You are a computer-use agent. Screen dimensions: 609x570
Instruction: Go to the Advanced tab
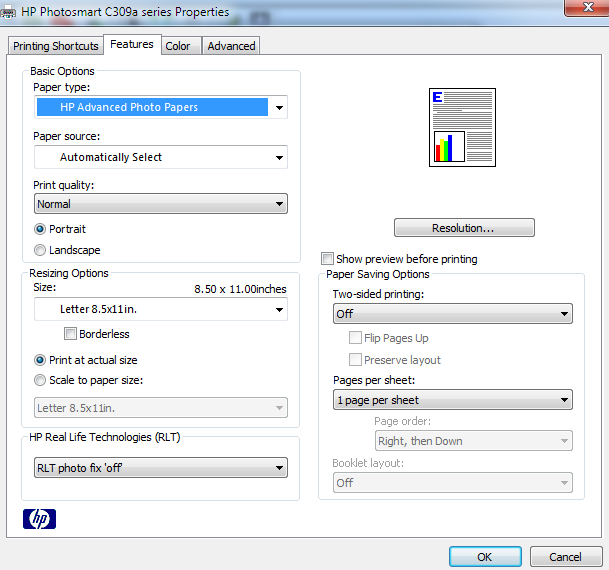[x=231, y=46]
